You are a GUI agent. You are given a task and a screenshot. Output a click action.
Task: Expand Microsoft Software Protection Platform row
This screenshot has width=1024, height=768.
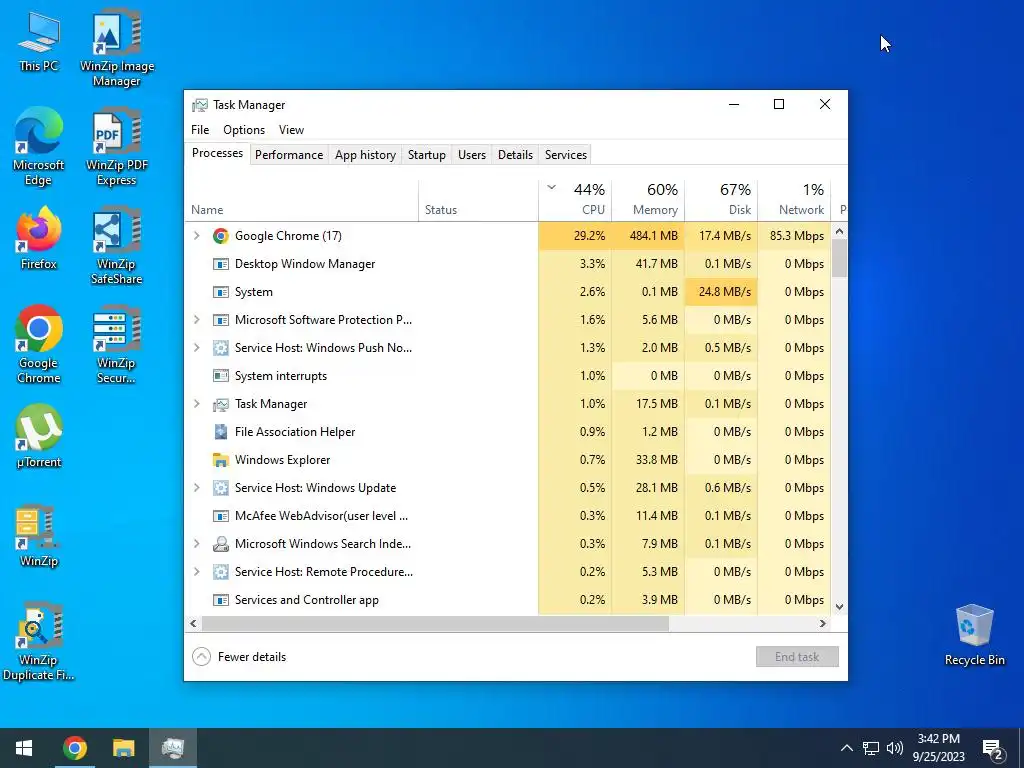(x=197, y=320)
